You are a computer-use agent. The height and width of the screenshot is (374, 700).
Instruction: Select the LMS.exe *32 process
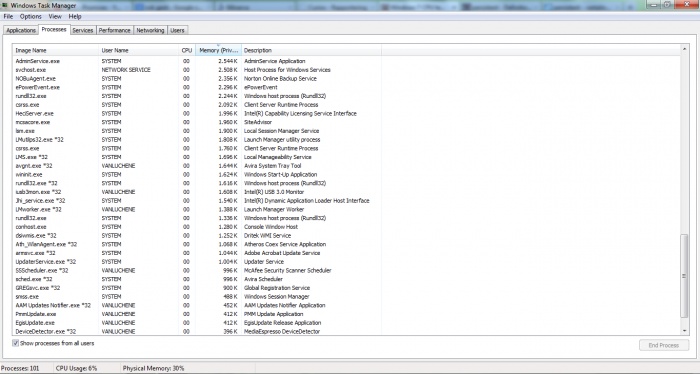click(346, 157)
